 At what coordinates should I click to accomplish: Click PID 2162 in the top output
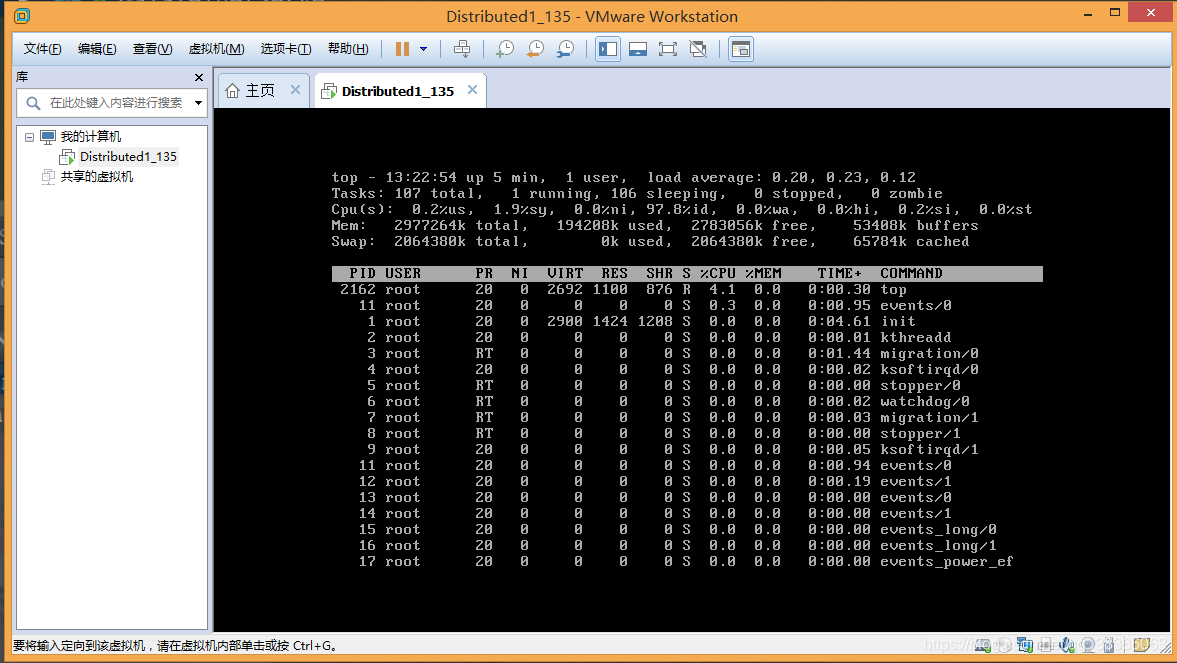tap(358, 290)
